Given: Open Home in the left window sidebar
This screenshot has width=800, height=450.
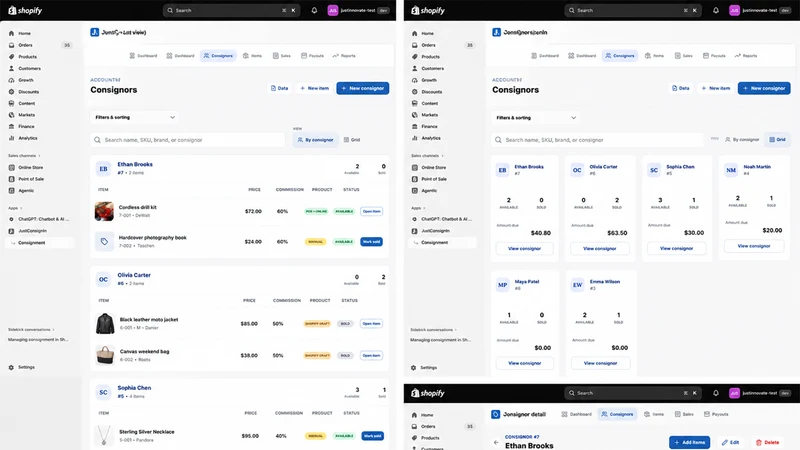Looking at the screenshot, I should click(x=24, y=33).
